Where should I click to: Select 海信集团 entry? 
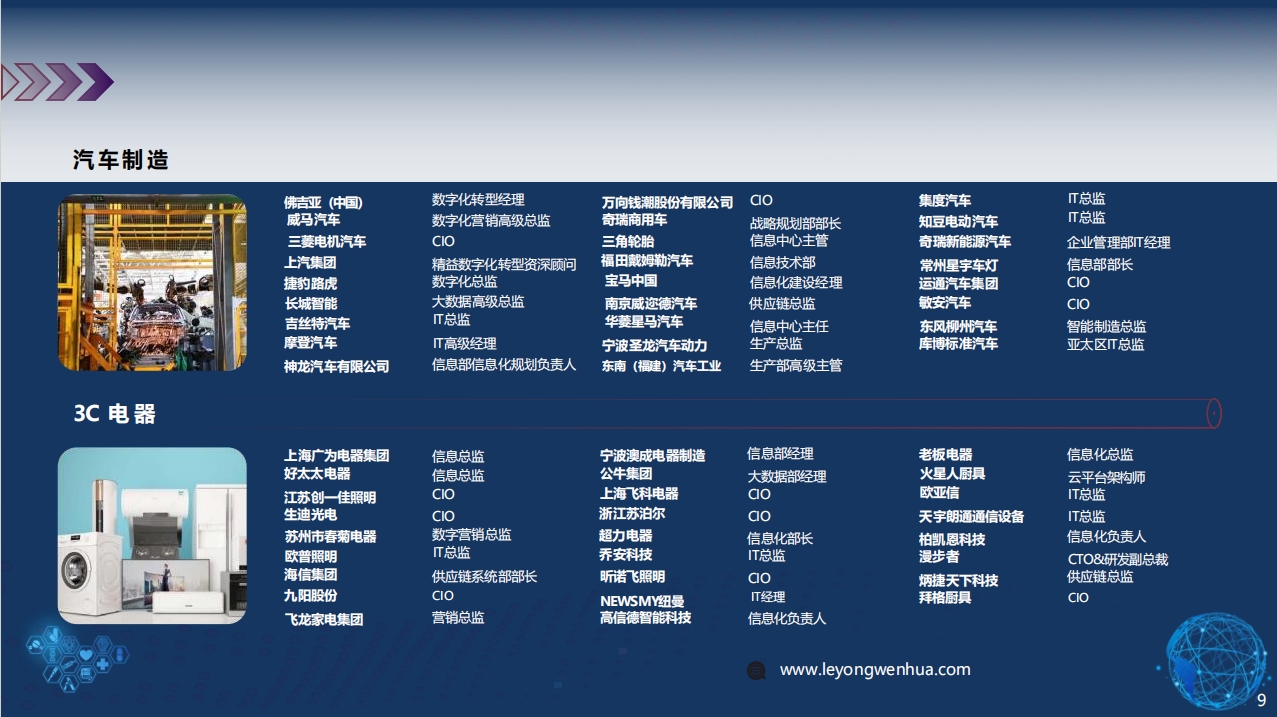click(310, 575)
